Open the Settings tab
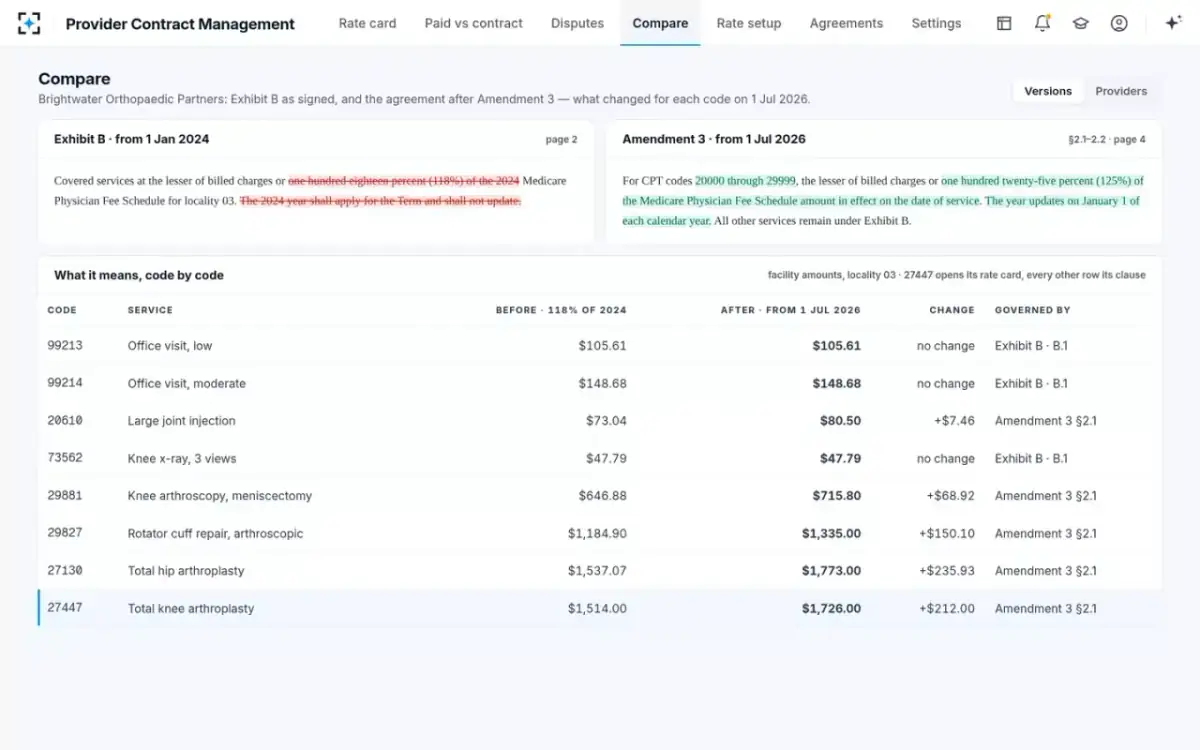1200x750 pixels. pos(936,23)
